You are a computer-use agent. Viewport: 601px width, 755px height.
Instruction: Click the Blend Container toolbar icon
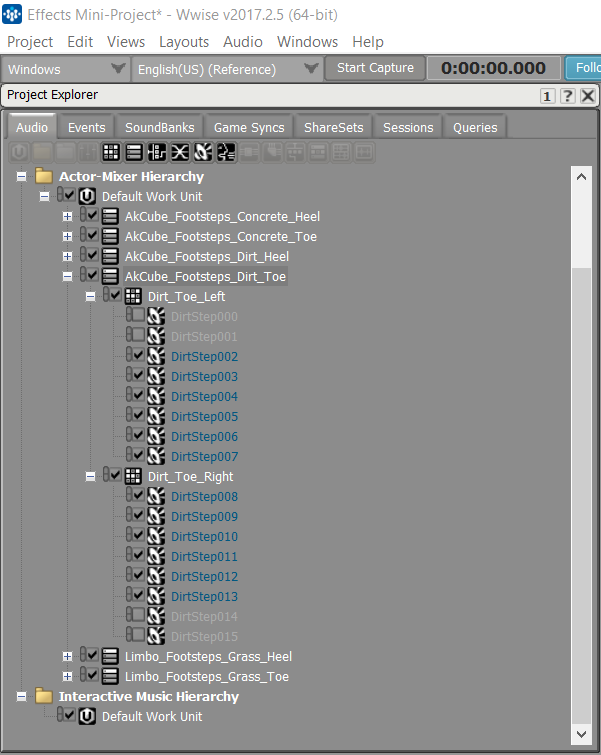pos(180,153)
